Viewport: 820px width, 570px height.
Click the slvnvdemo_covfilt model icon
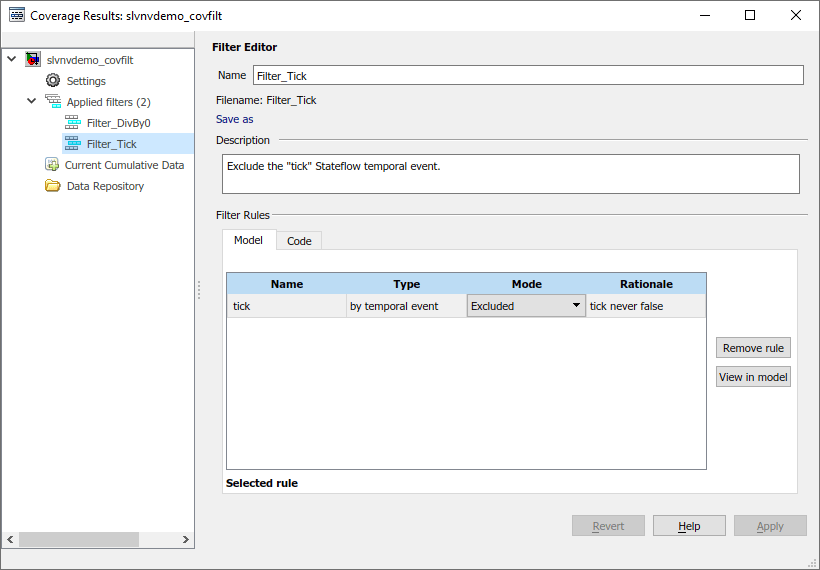33,60
